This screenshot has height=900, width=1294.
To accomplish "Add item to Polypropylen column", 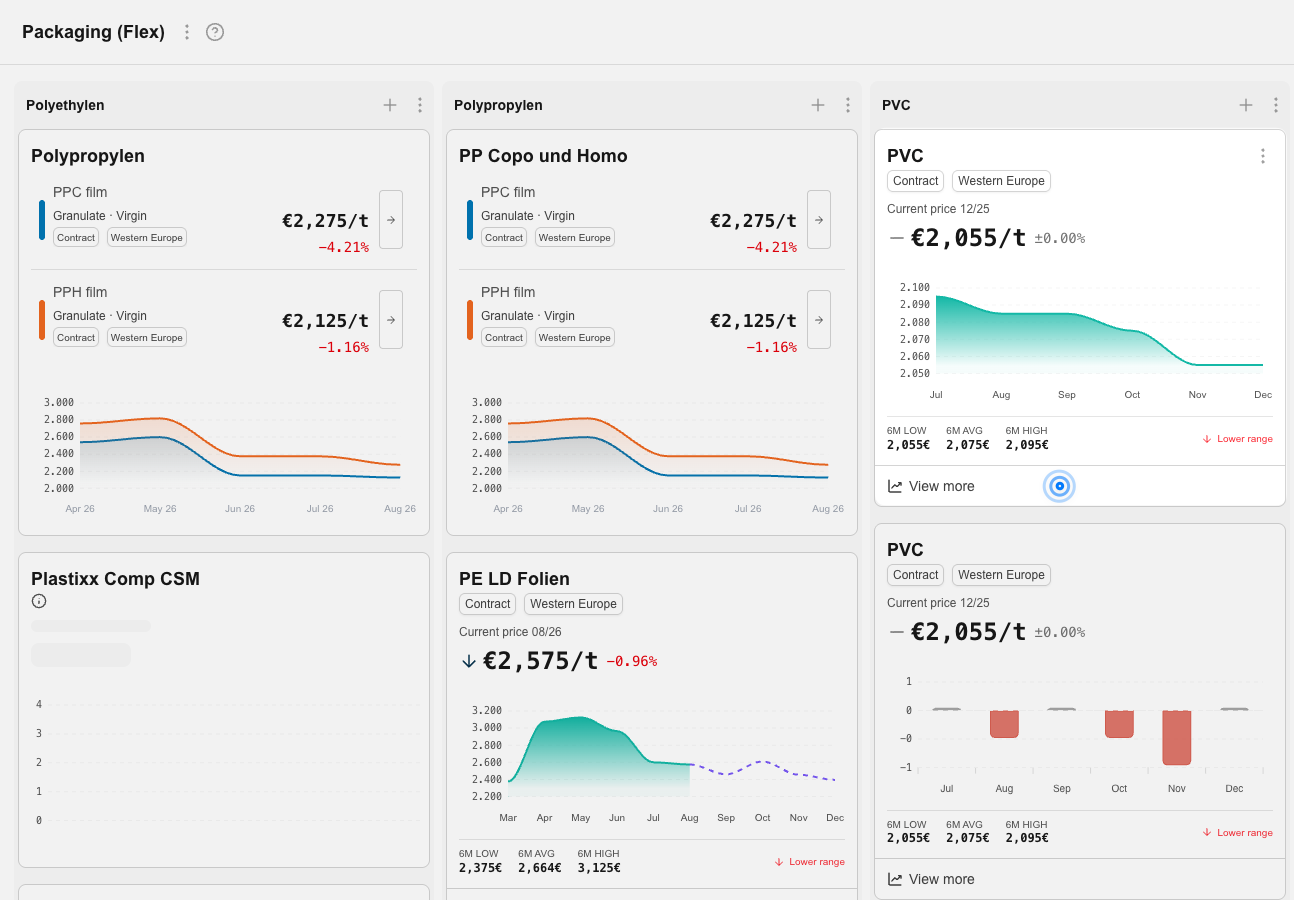I will tap(818, 105).
